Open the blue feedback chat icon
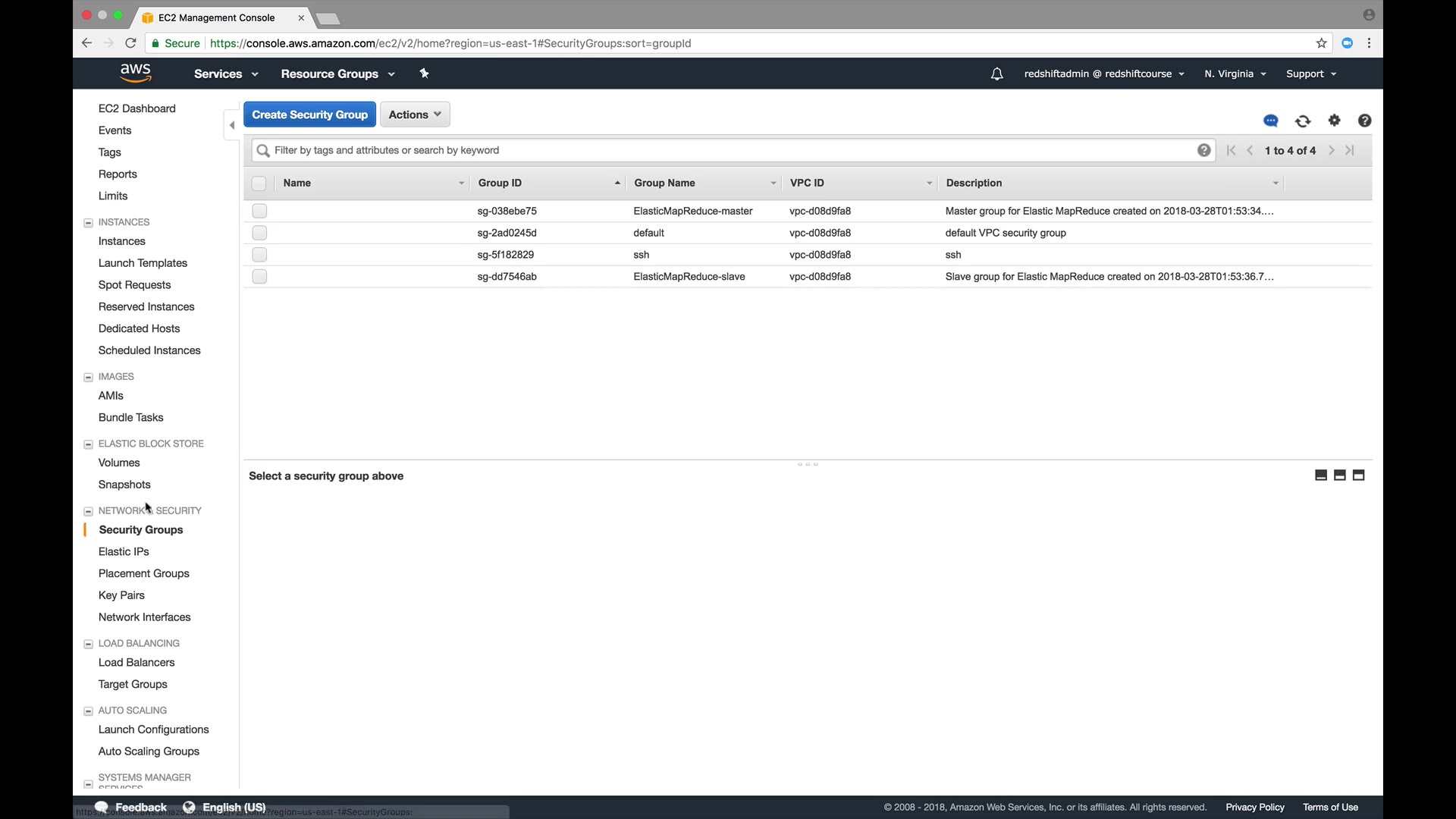Screen dimensions: 1456x819 (1271, 121)
